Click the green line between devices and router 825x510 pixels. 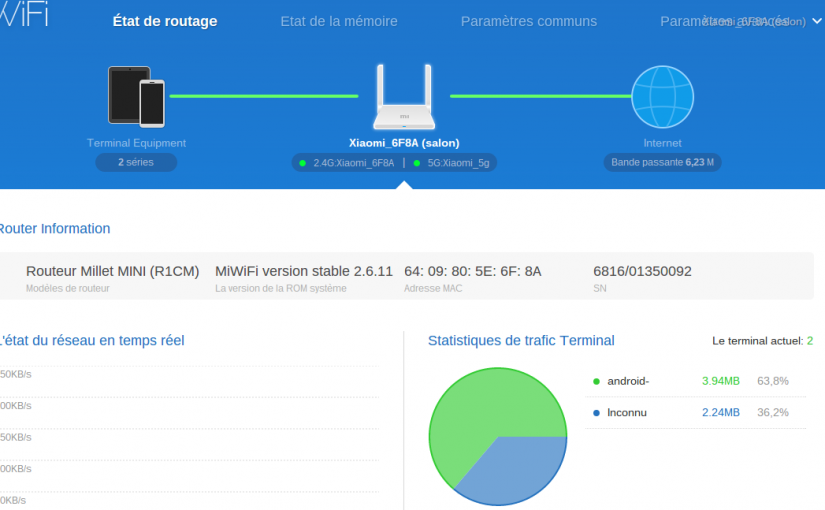click(x=264, y=96)
